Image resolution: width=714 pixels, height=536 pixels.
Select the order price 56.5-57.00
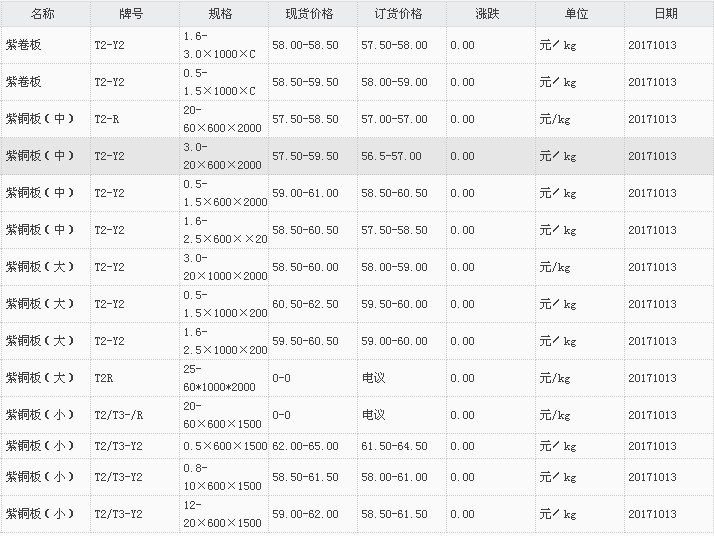pos(391,156)
